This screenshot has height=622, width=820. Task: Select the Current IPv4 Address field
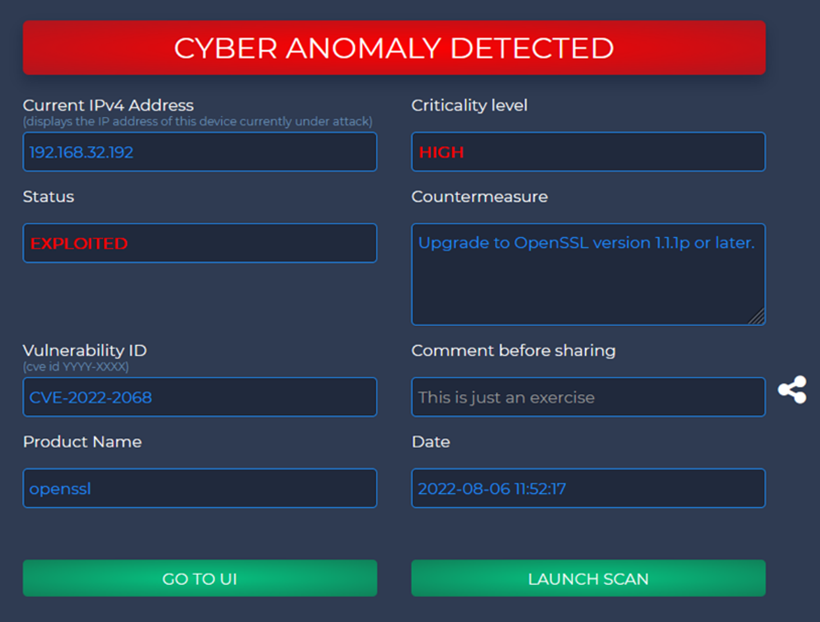click(200, 152)
